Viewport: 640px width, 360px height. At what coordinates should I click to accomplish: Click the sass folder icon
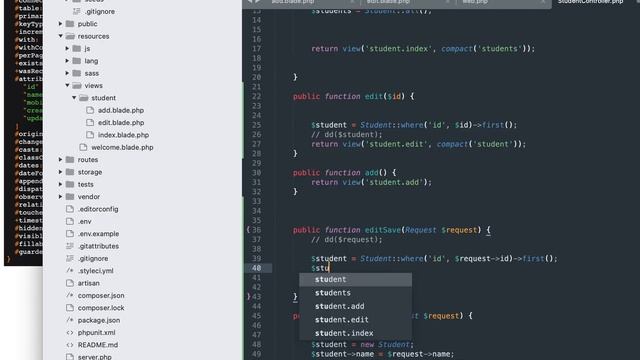[77, 73]
